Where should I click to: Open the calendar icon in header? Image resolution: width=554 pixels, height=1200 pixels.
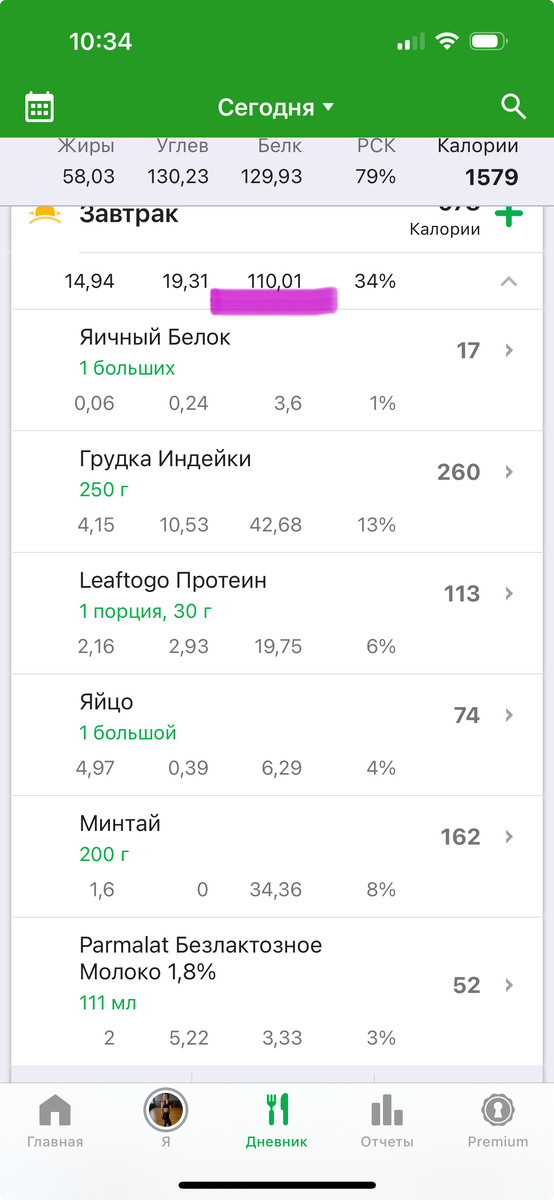40,107
